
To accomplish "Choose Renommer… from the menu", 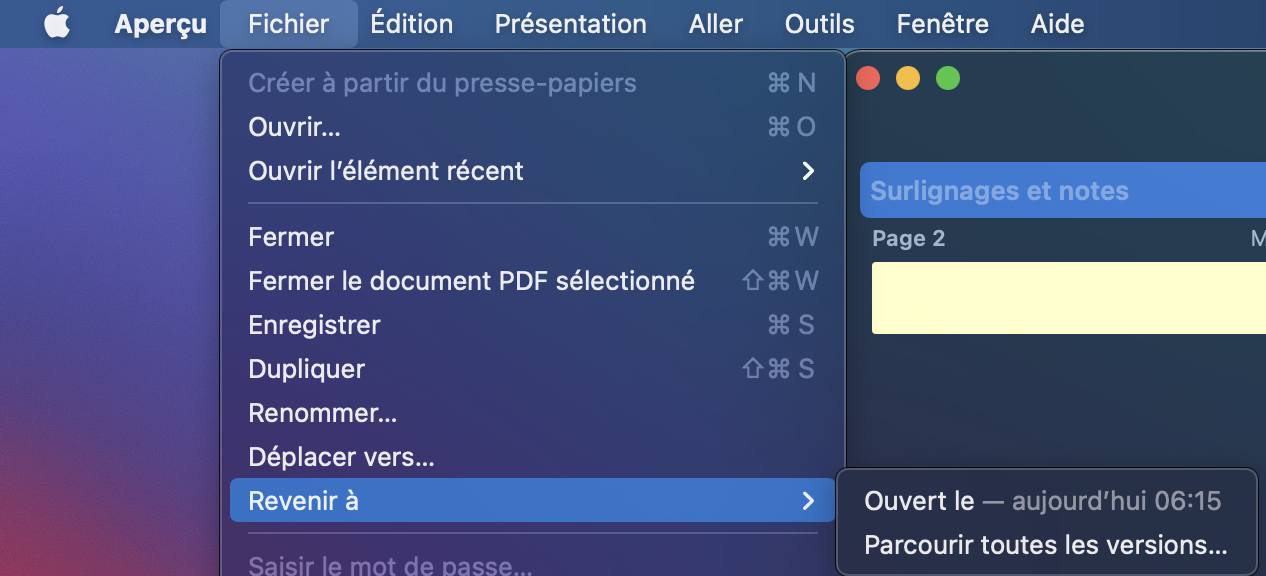I will tap(322, 413).
